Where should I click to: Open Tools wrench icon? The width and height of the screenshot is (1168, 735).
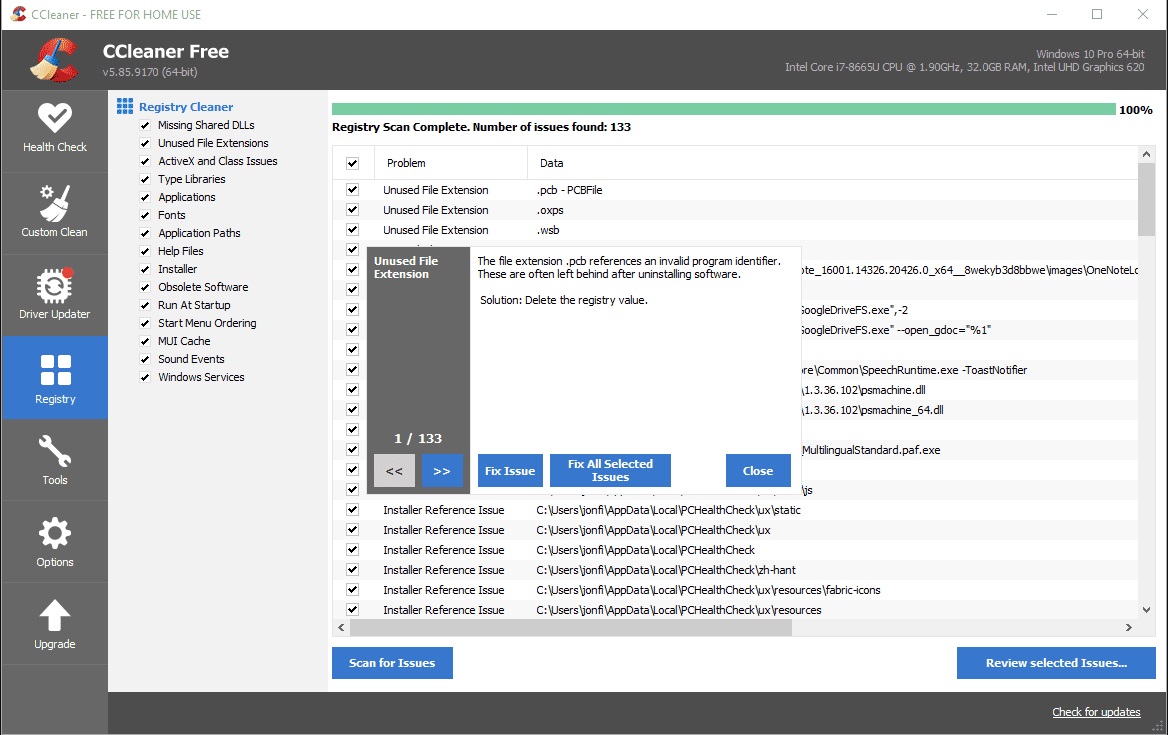(55, 451)
